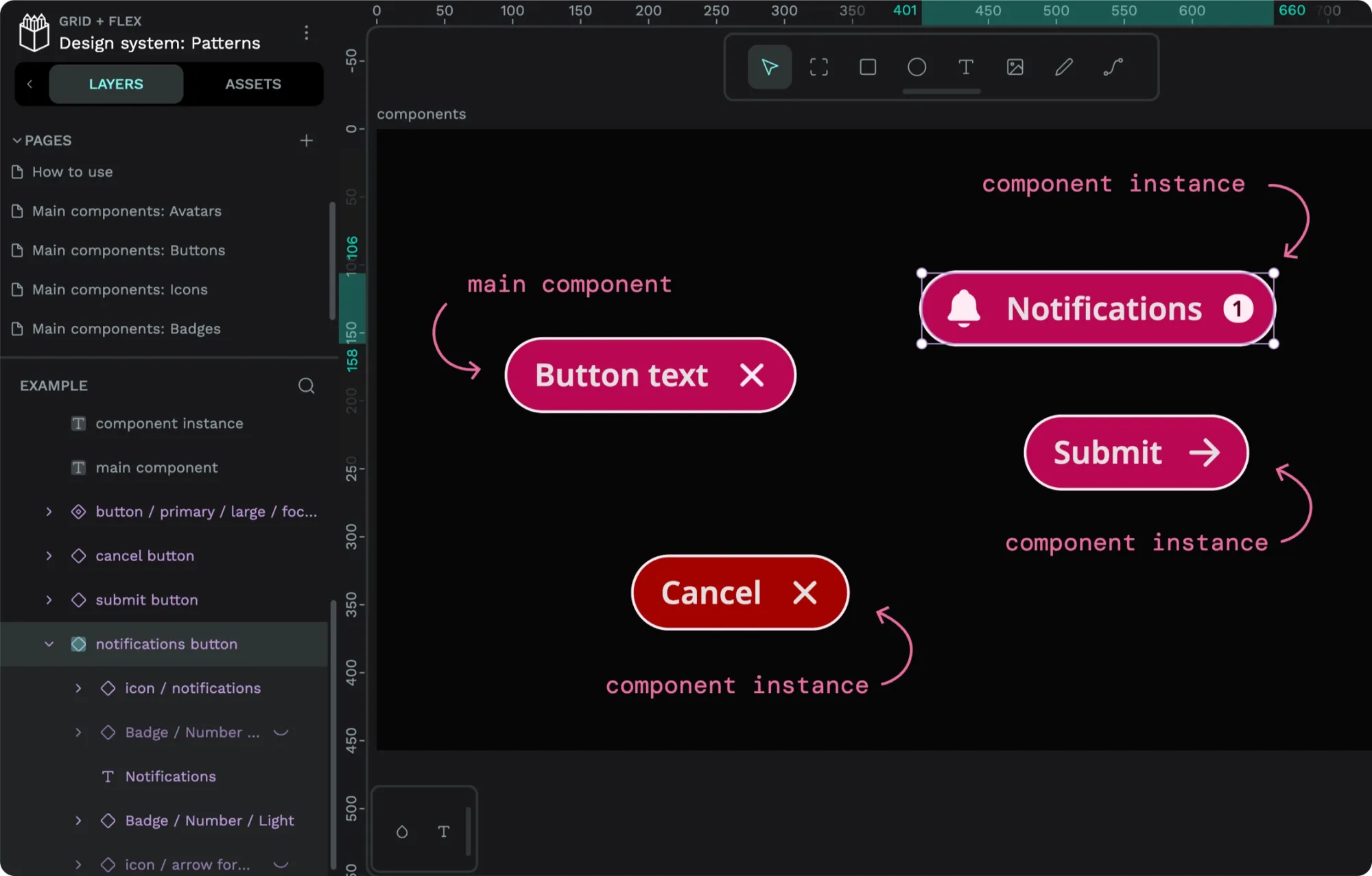Select the ellipse tool in toolbar
The width and height of the screenshot is (1372, 876).
[x=917, y=67]
